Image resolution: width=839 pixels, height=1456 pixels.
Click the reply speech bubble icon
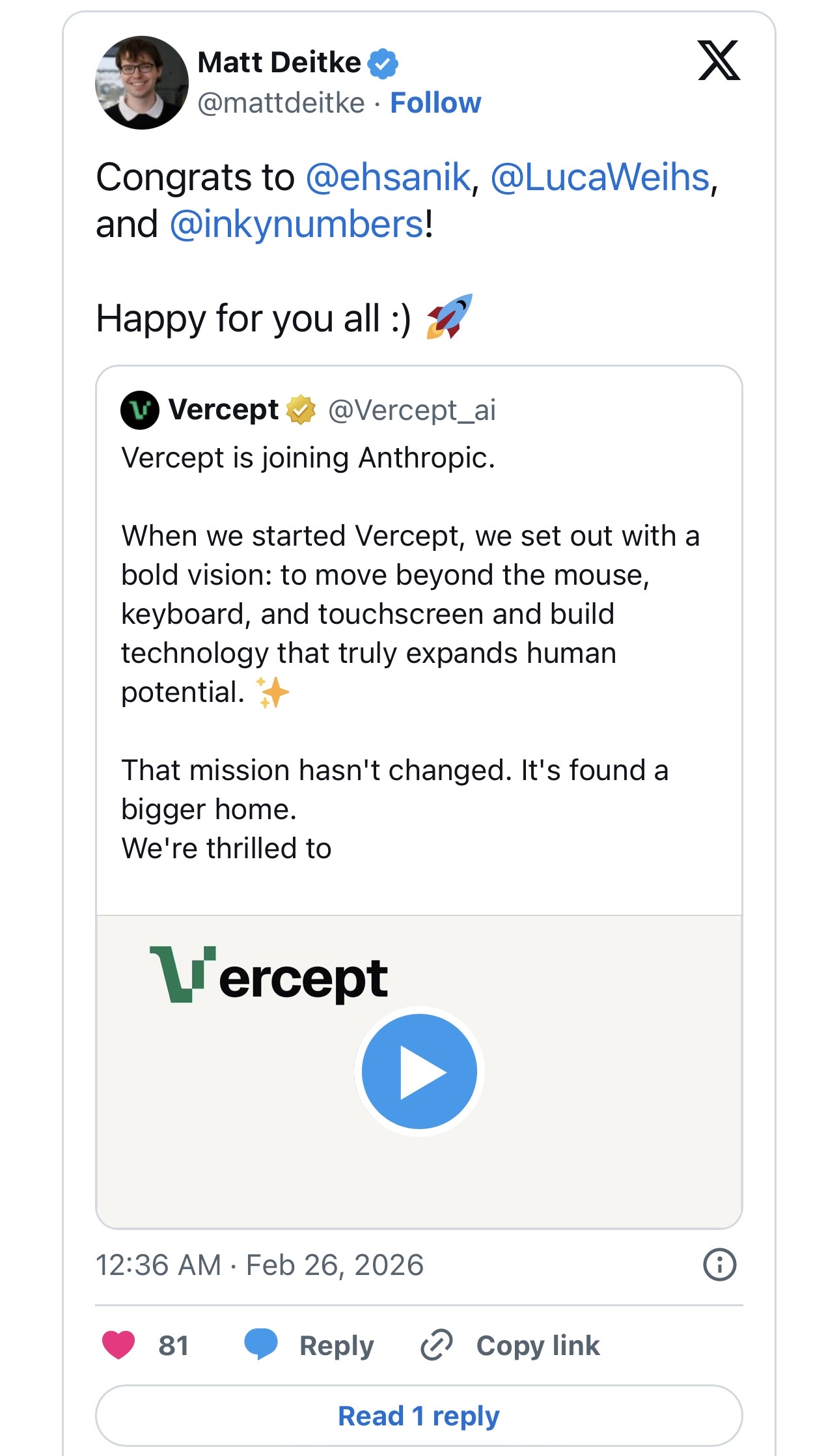(261, 1345)
